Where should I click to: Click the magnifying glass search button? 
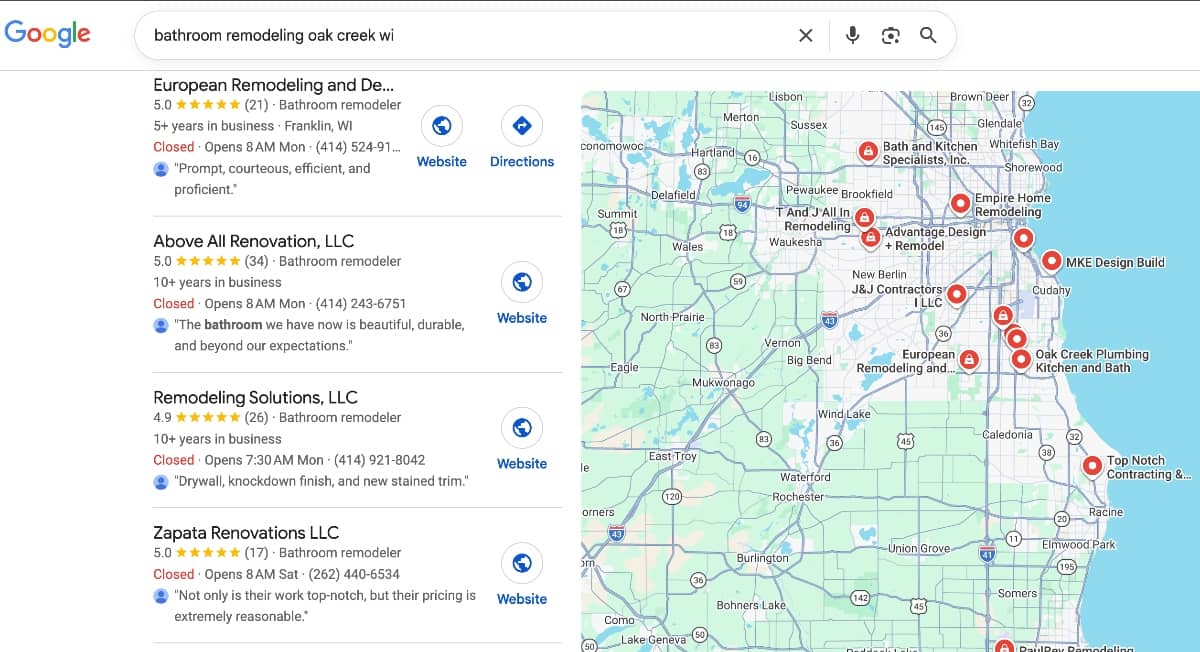click(928, 36)
